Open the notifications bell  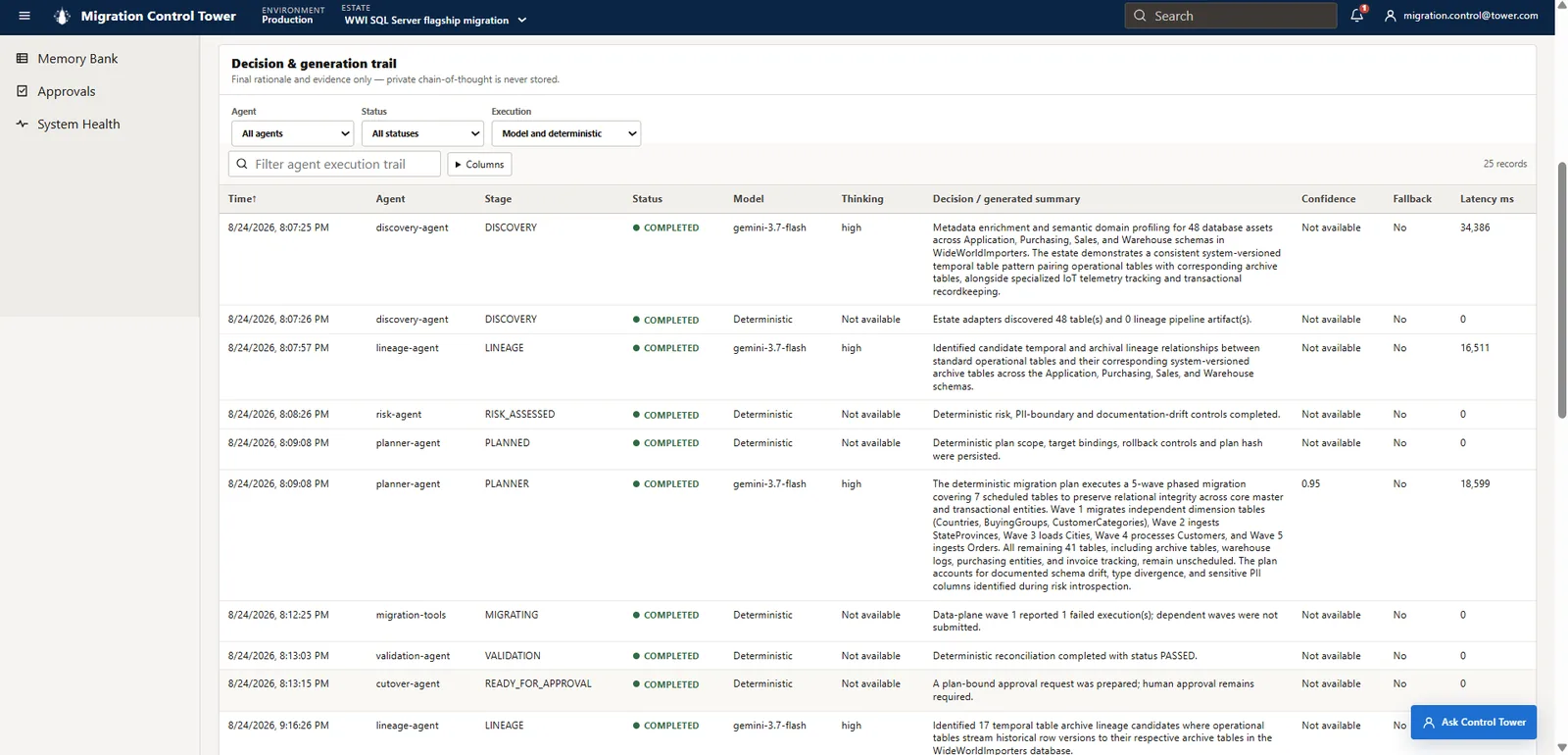1357,15
